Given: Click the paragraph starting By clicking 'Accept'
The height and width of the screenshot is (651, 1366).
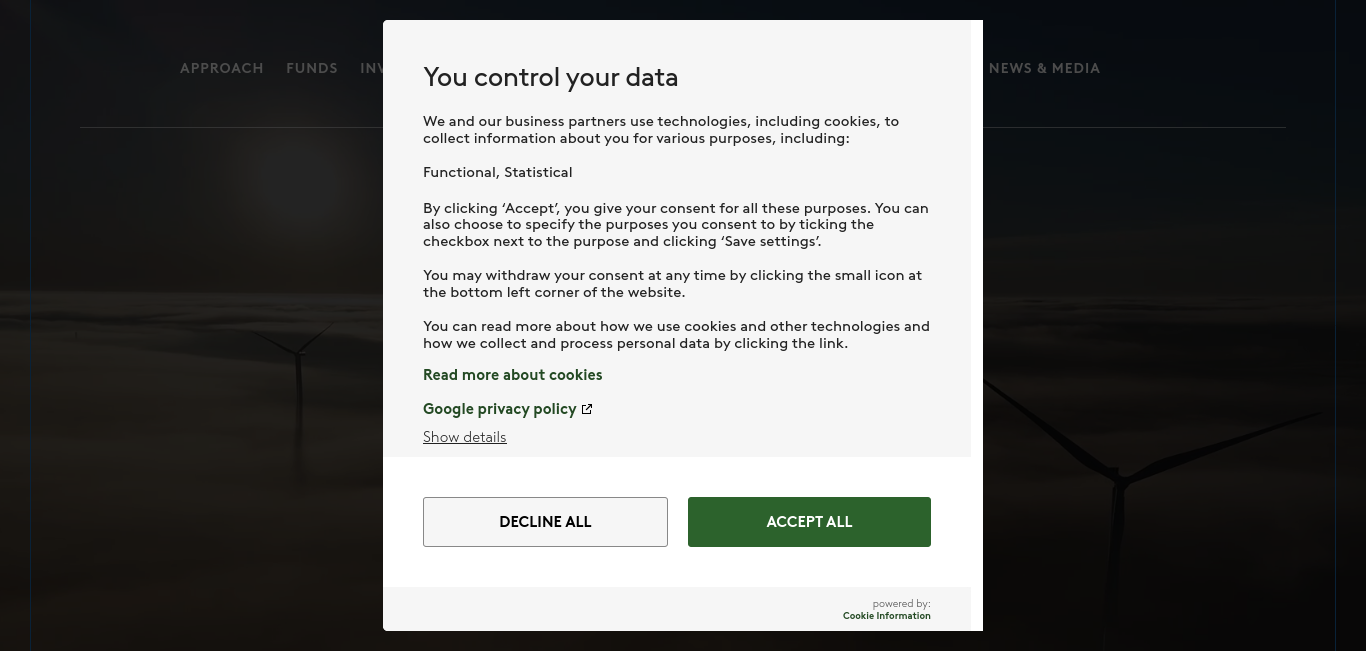Looking at the screenshot, I should (x=676, y=225).
